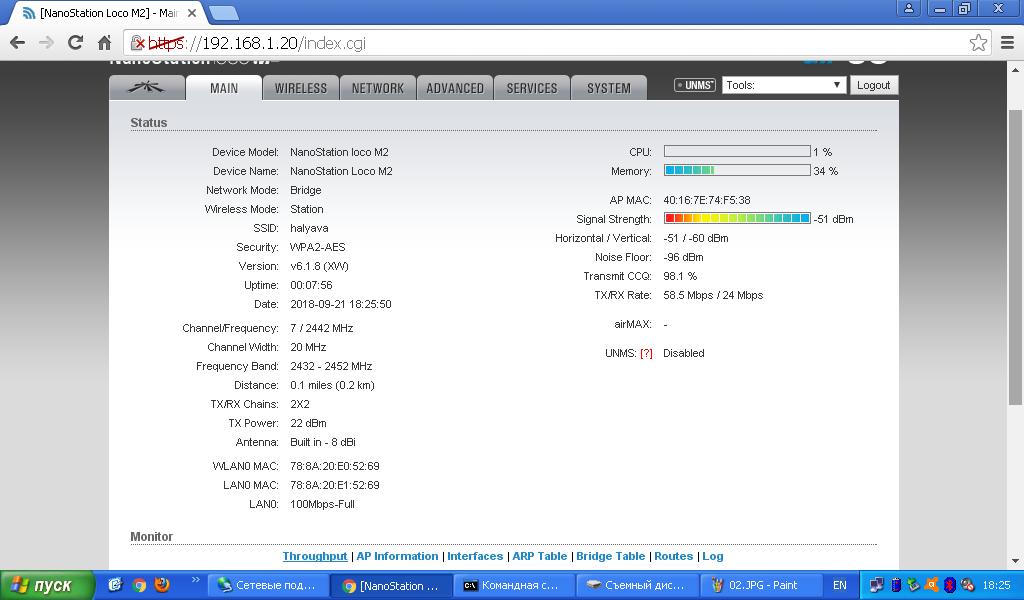
Task: Switch to '[NanoStation ...' taskbar button
Action: click(392, 585)
